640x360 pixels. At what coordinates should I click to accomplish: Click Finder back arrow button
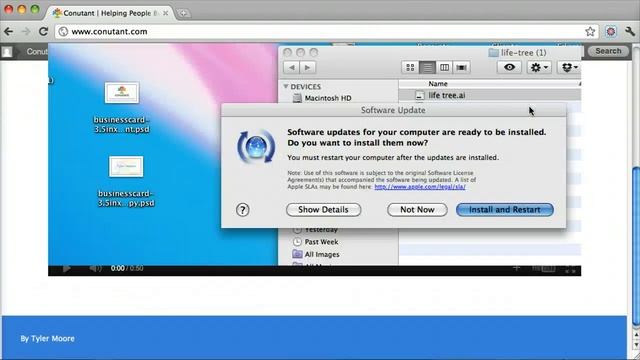pos(291,67)
